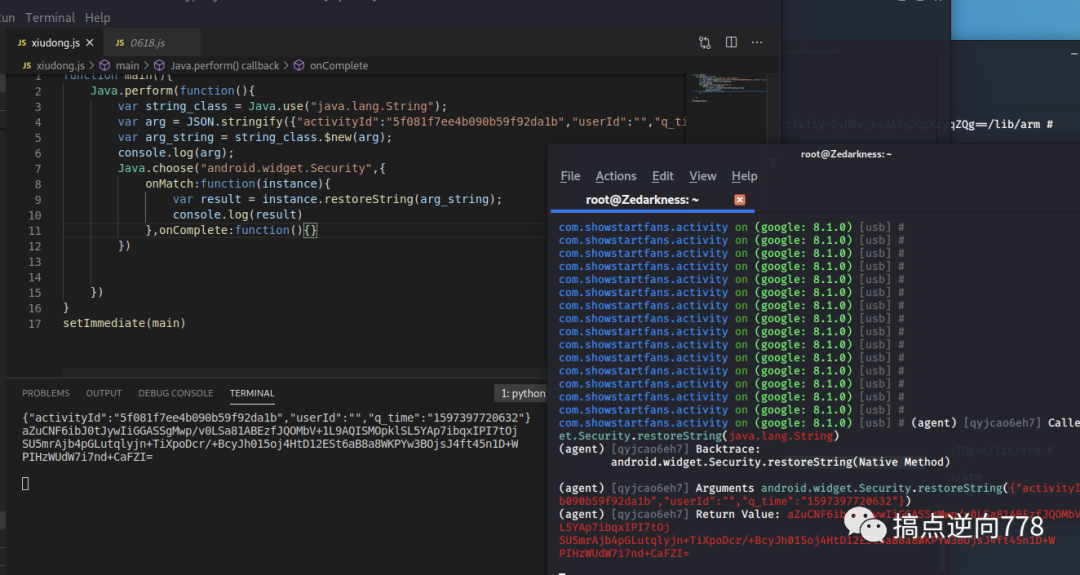Click the activityId JSON output line in terminal
Screen dimensions: 1080x575
tap(276, 418)
